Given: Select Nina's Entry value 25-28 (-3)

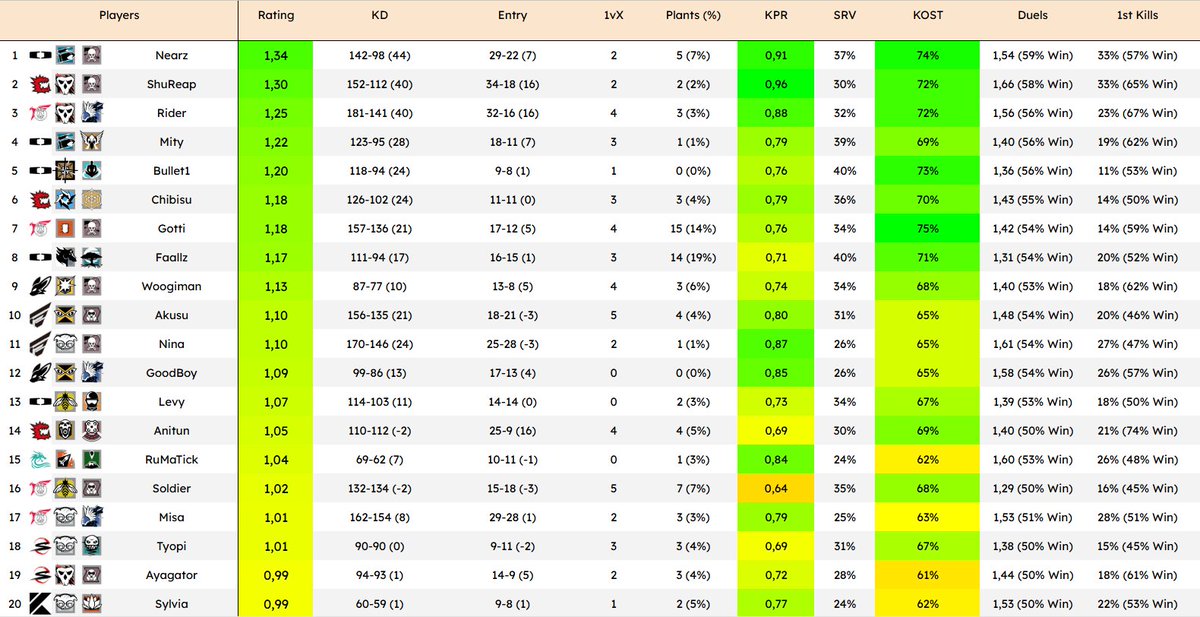Looking at the screenshot, I should [x=512, y=344].
